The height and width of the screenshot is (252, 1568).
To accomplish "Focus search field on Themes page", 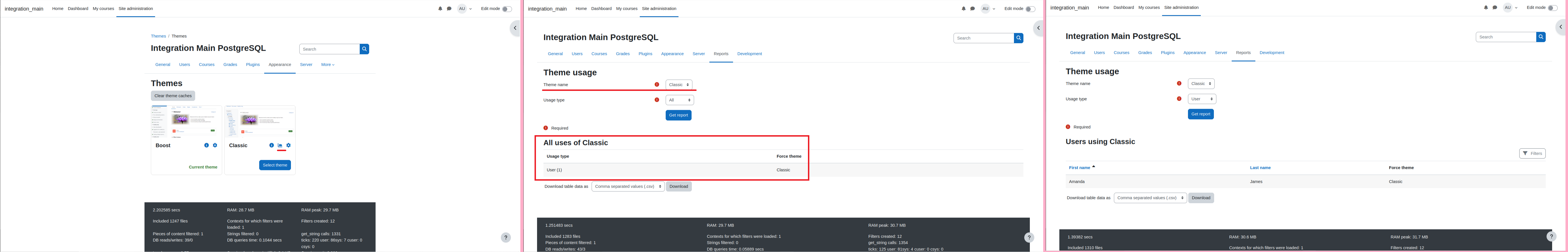I will pyautogui.click(x=329, y=49).
